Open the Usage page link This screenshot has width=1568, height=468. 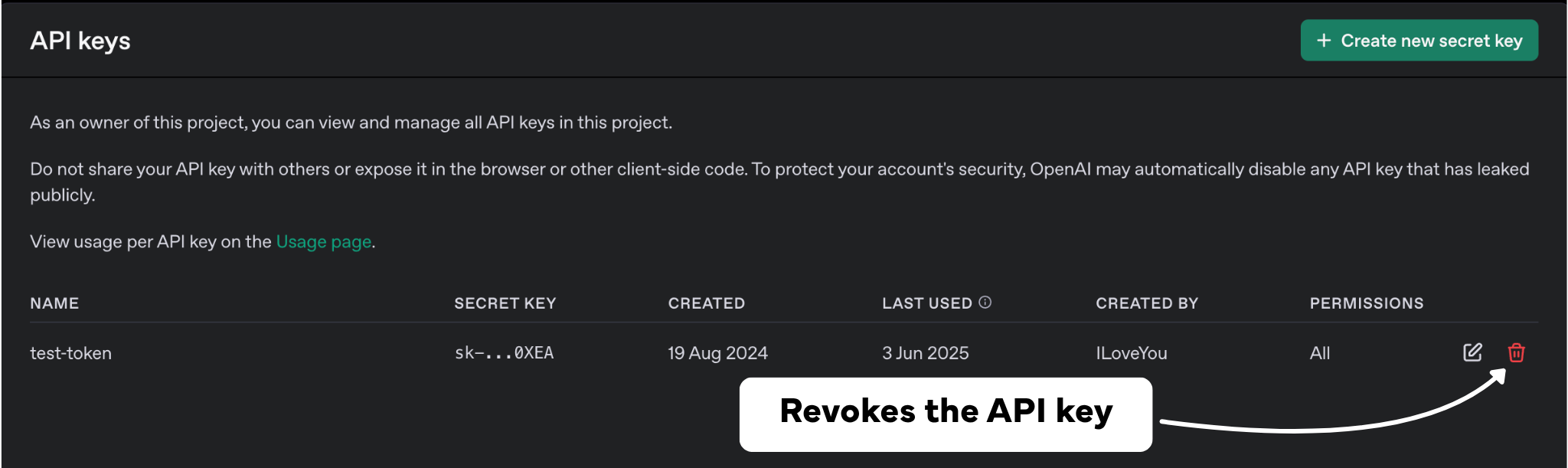[324, 242]
